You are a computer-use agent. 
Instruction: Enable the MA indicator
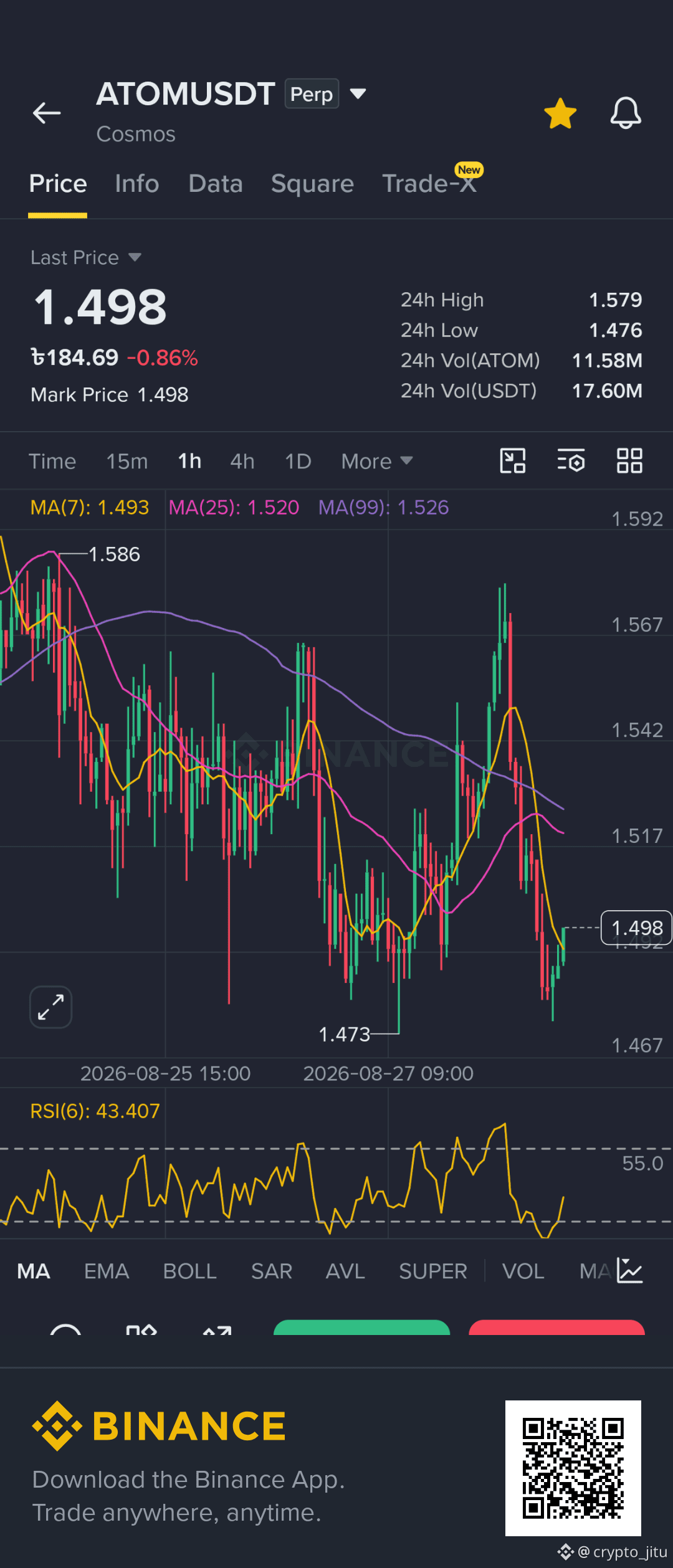[34, 1271]
